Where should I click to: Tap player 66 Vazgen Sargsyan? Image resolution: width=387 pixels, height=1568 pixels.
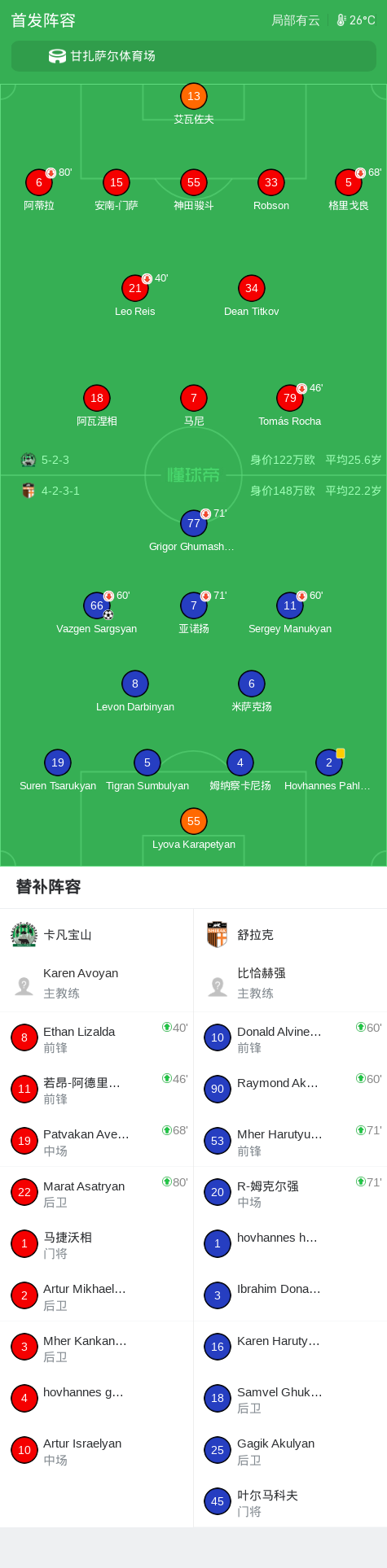97,614
